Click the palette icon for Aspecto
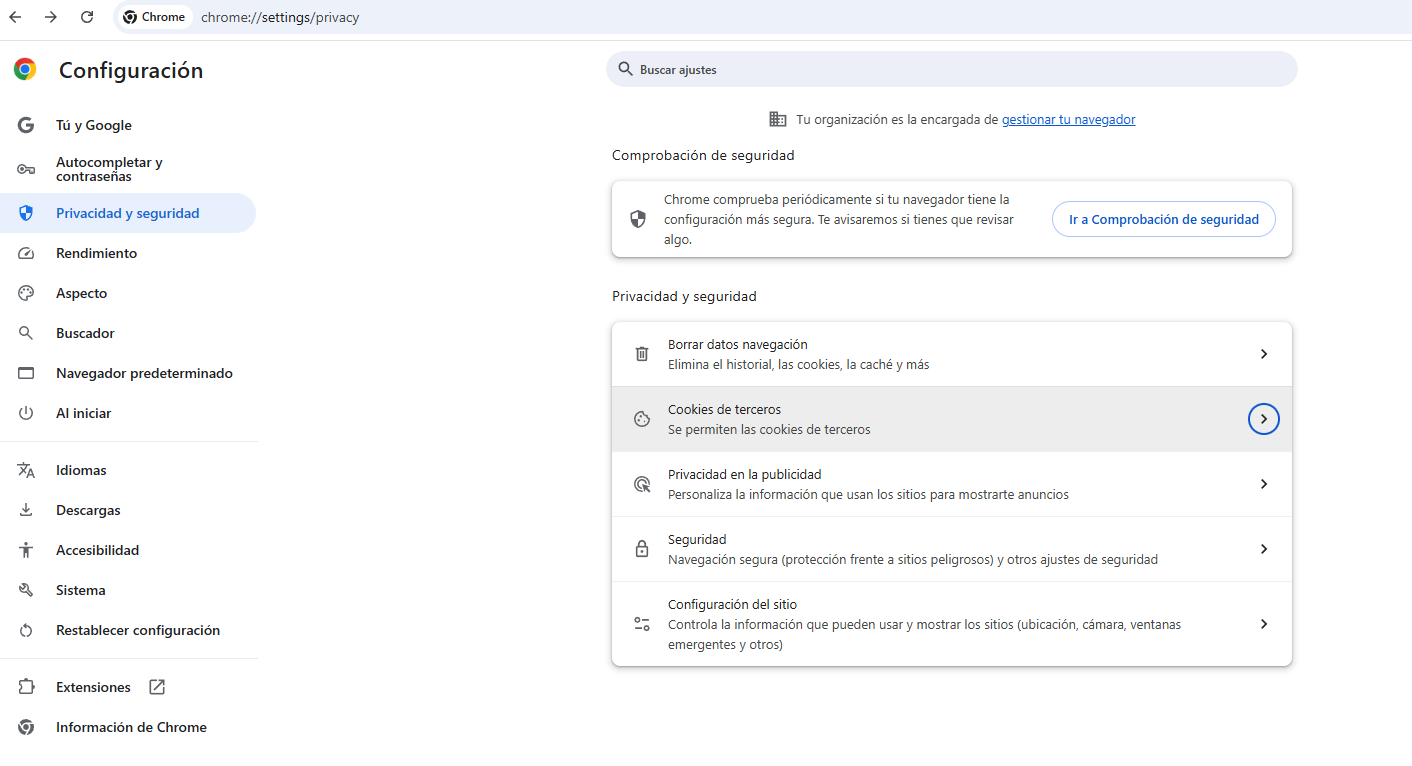Screen dimensions: 1412x766 tap(26, 293)
